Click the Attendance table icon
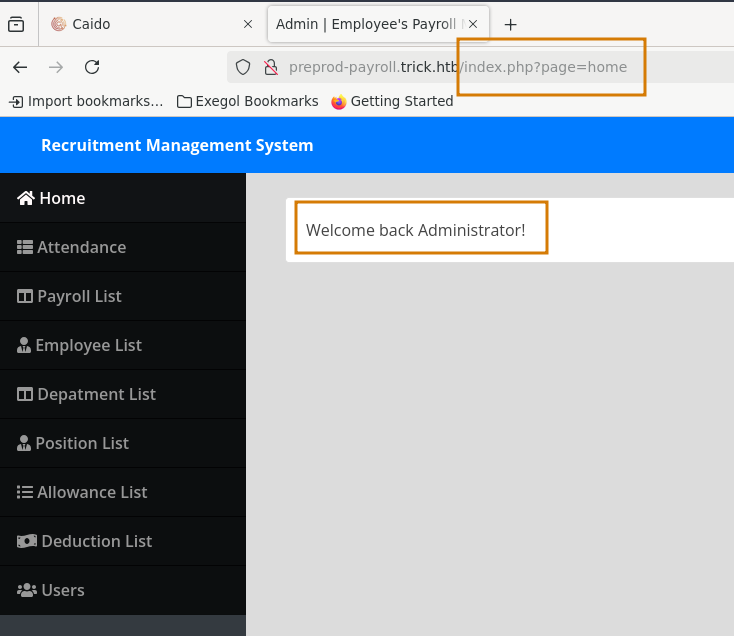The height and width of the screenshot is (636, 734). [25, 247]
